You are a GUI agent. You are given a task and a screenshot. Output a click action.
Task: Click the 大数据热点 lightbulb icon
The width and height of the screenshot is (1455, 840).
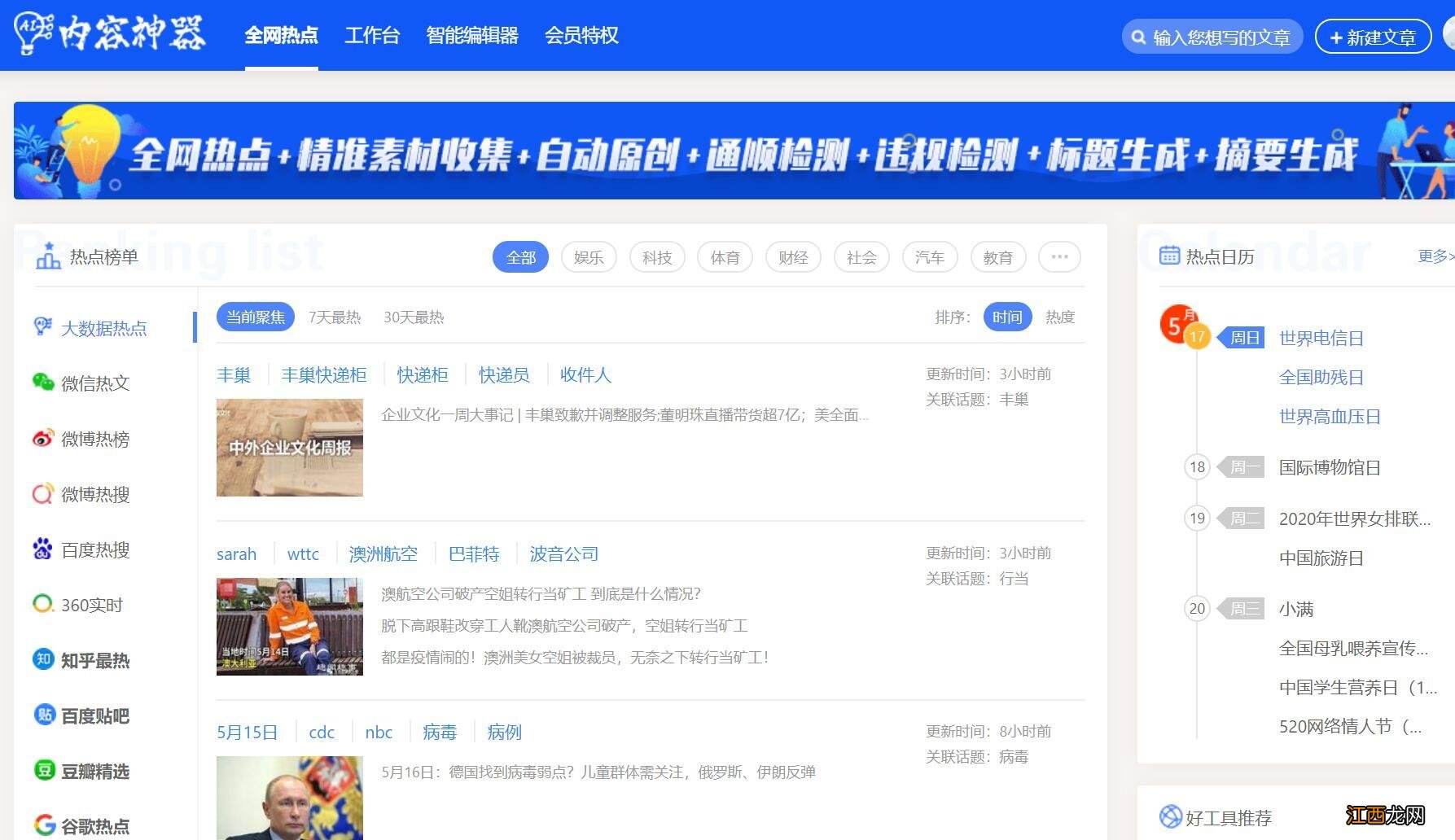pos(43,327)
